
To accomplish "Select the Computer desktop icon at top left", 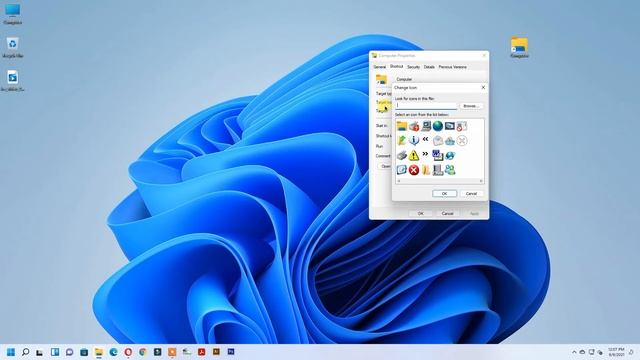I will [13, 14].
